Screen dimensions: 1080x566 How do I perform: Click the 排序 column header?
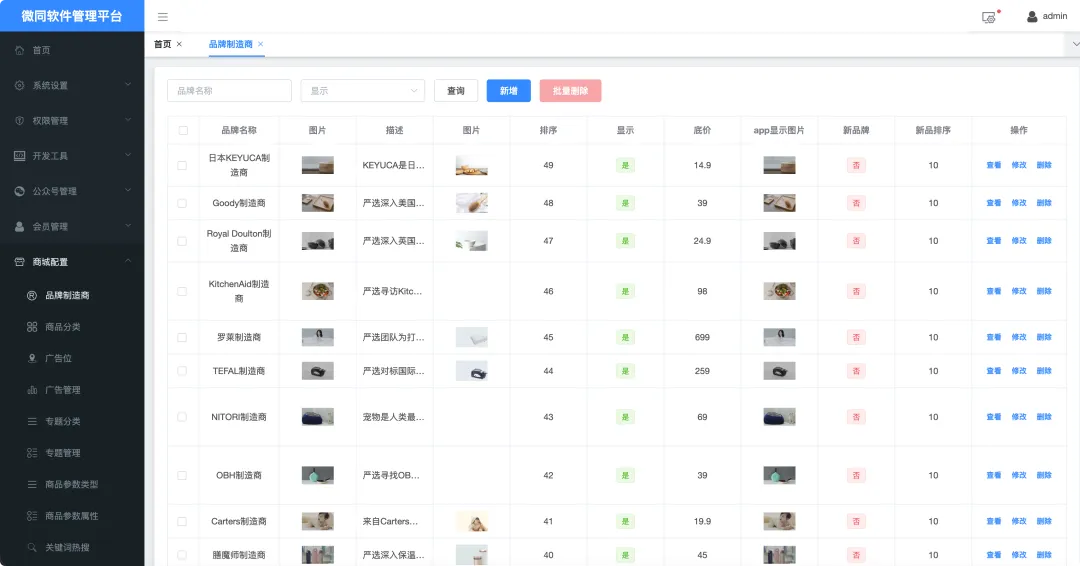coord(548,130)
